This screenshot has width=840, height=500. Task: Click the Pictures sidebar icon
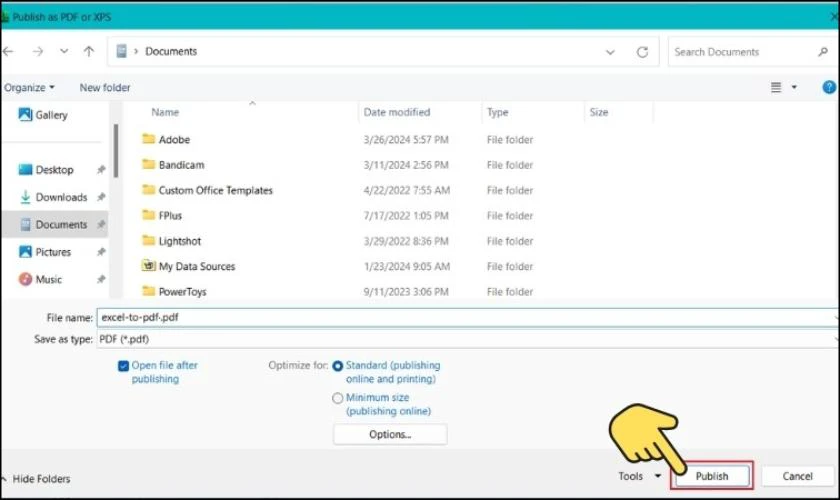tap(25, 252)
